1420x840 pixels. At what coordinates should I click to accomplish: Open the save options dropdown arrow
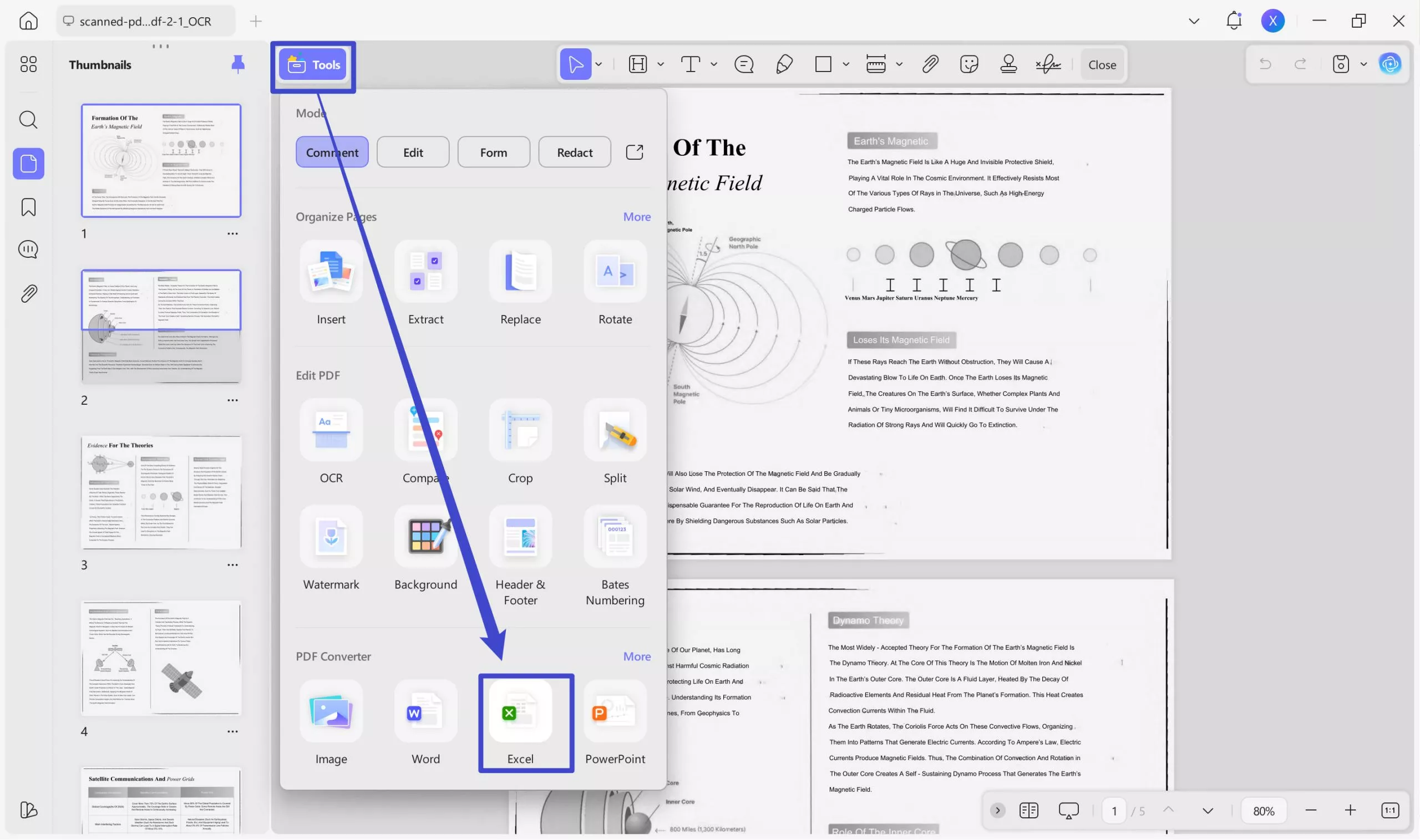[1363, 64]
